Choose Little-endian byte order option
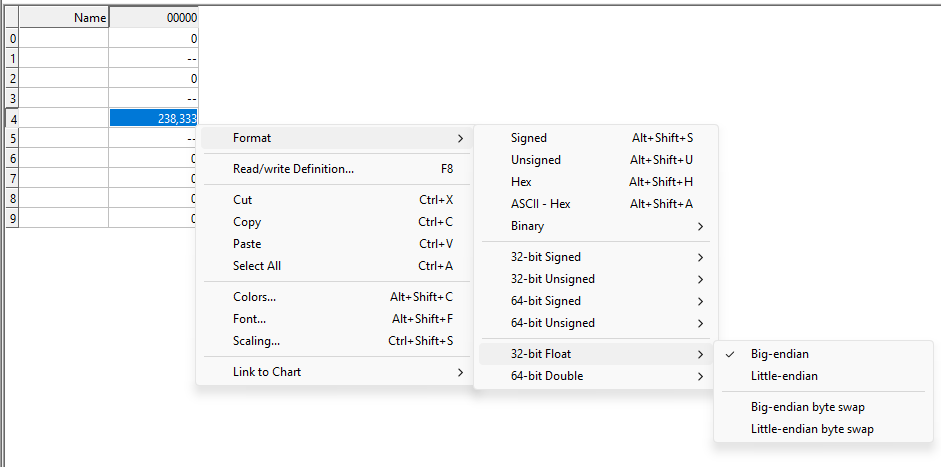The image size is (941, 467). pyautogui.click(x=784, y=376)
